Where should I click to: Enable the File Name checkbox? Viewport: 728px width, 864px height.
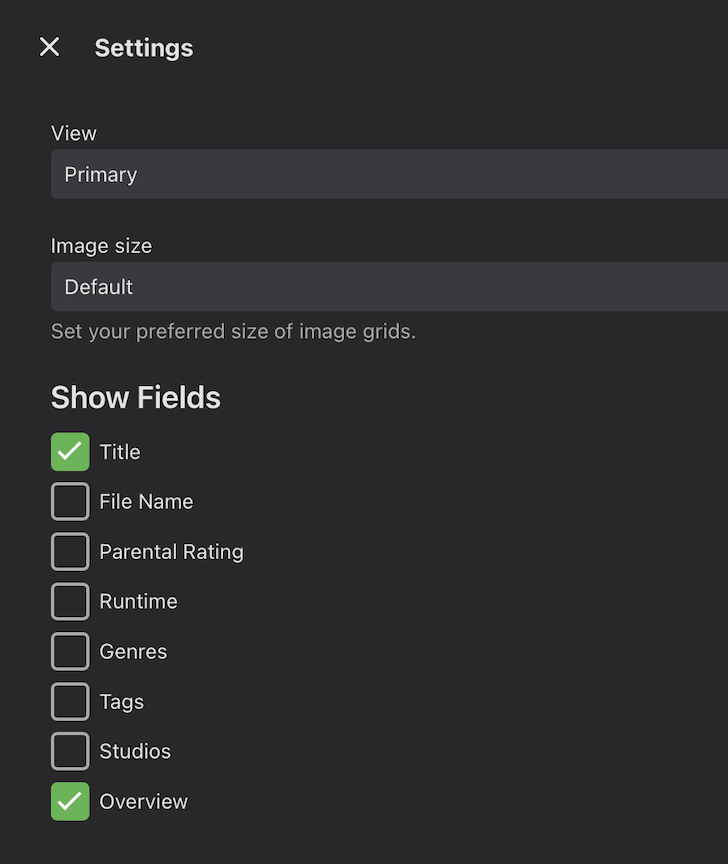point(70,501)
